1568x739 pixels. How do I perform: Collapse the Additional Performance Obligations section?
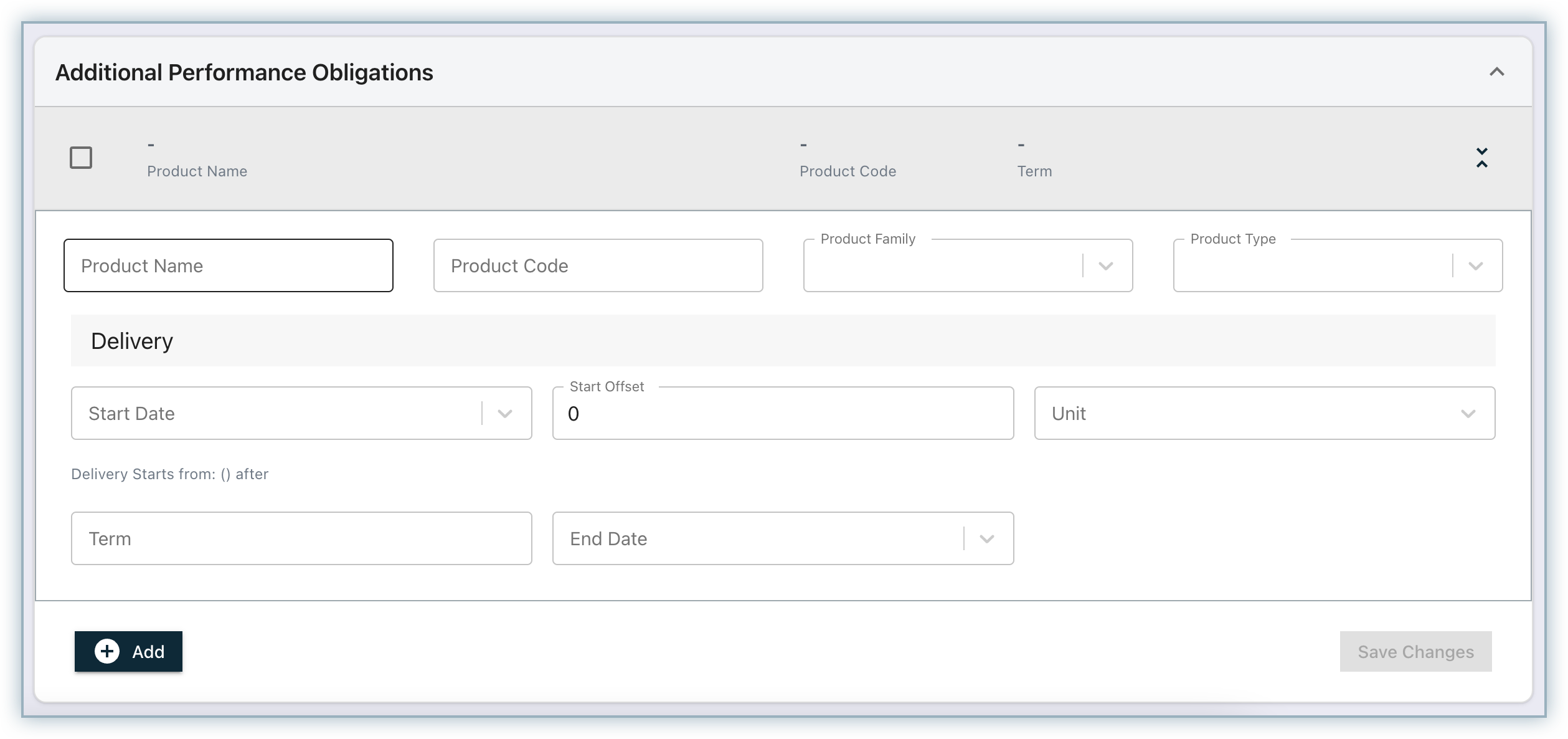1496,72
